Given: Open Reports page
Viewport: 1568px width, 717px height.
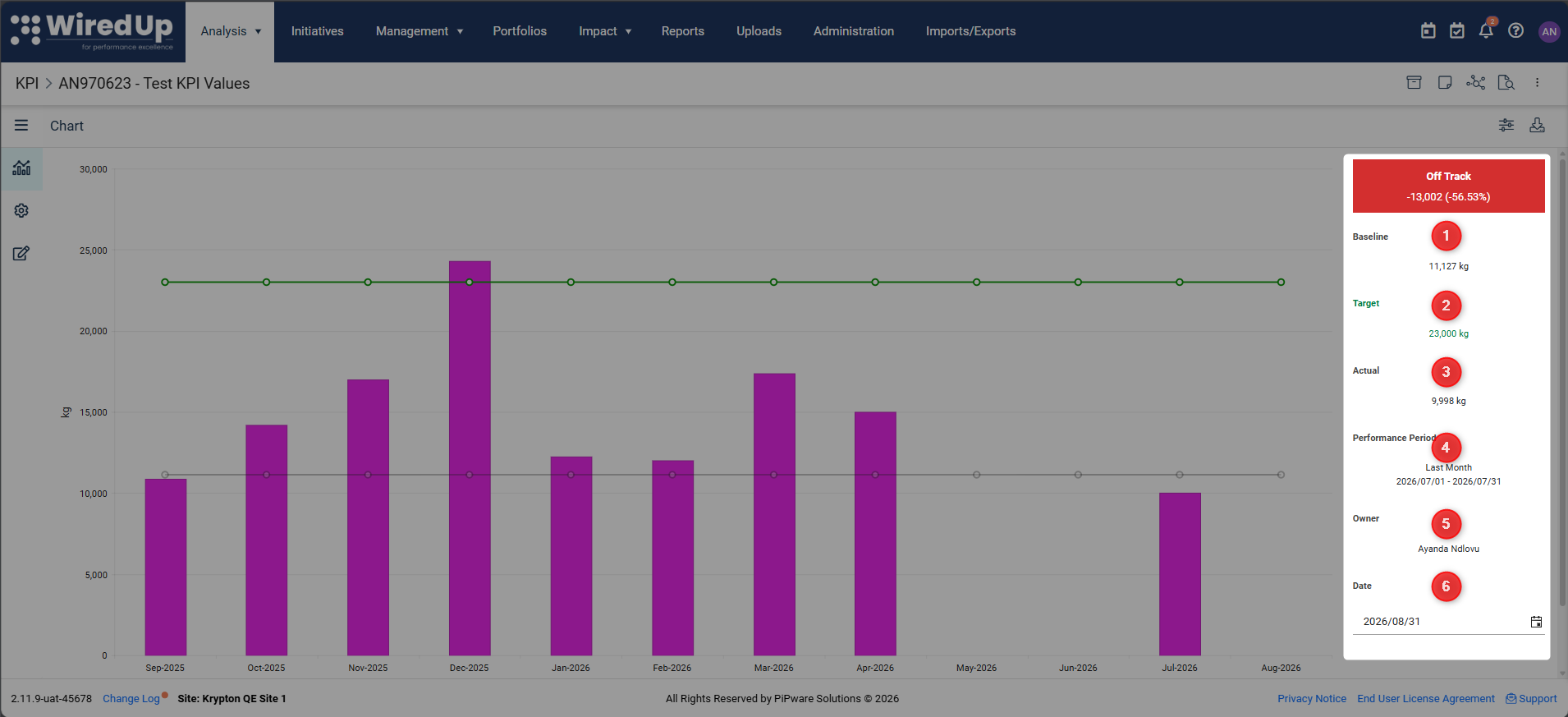Looking at the screenshot, I should coord(683,31).
